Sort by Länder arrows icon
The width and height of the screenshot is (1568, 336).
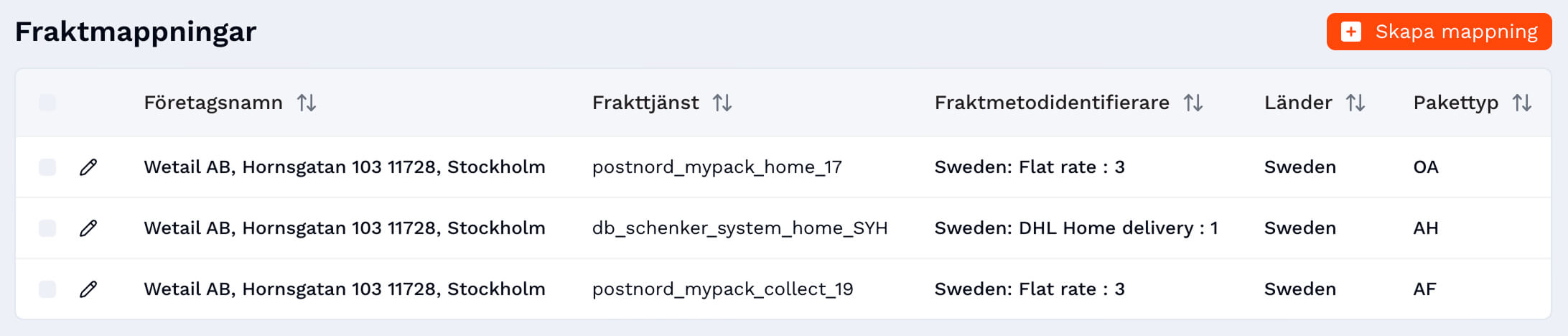coord(1355,103)
